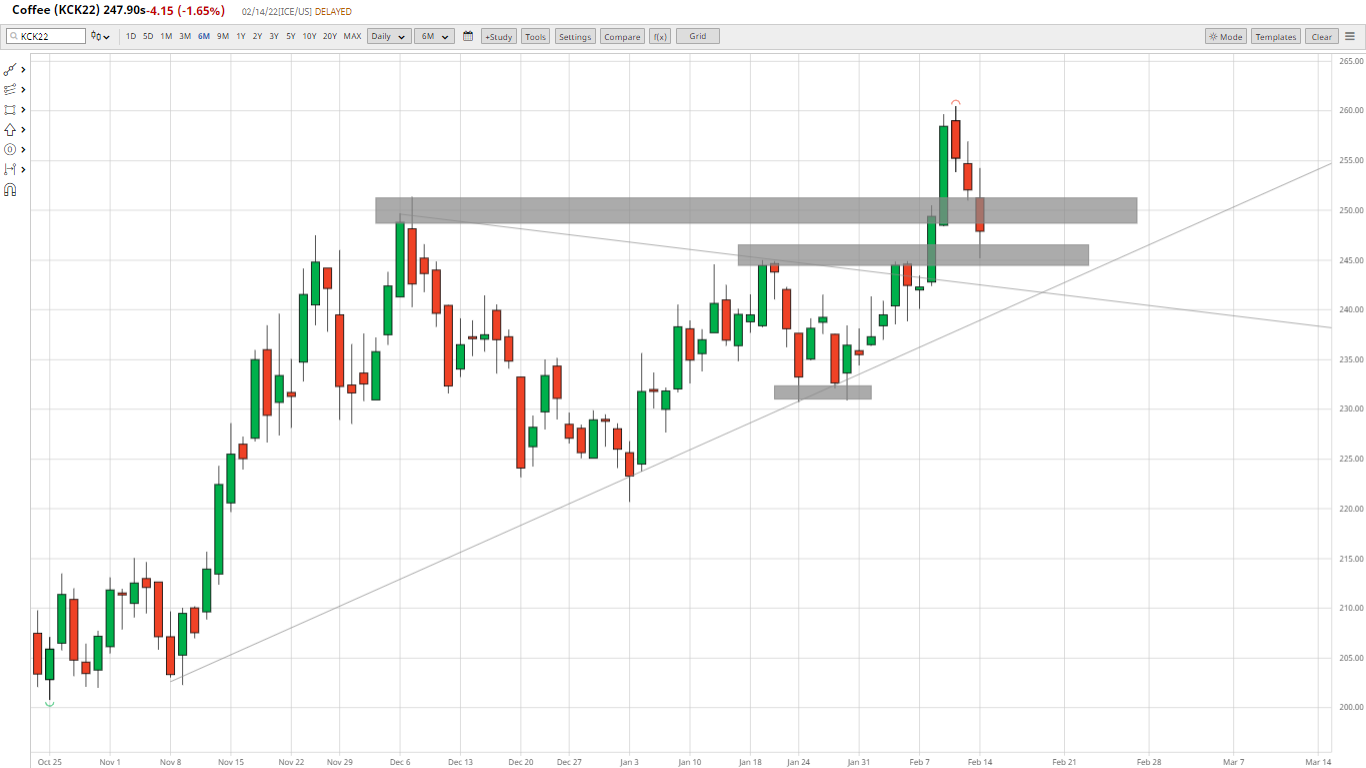Switch to the 1M time range
The image size is (1366, 768).
[166, 36]
